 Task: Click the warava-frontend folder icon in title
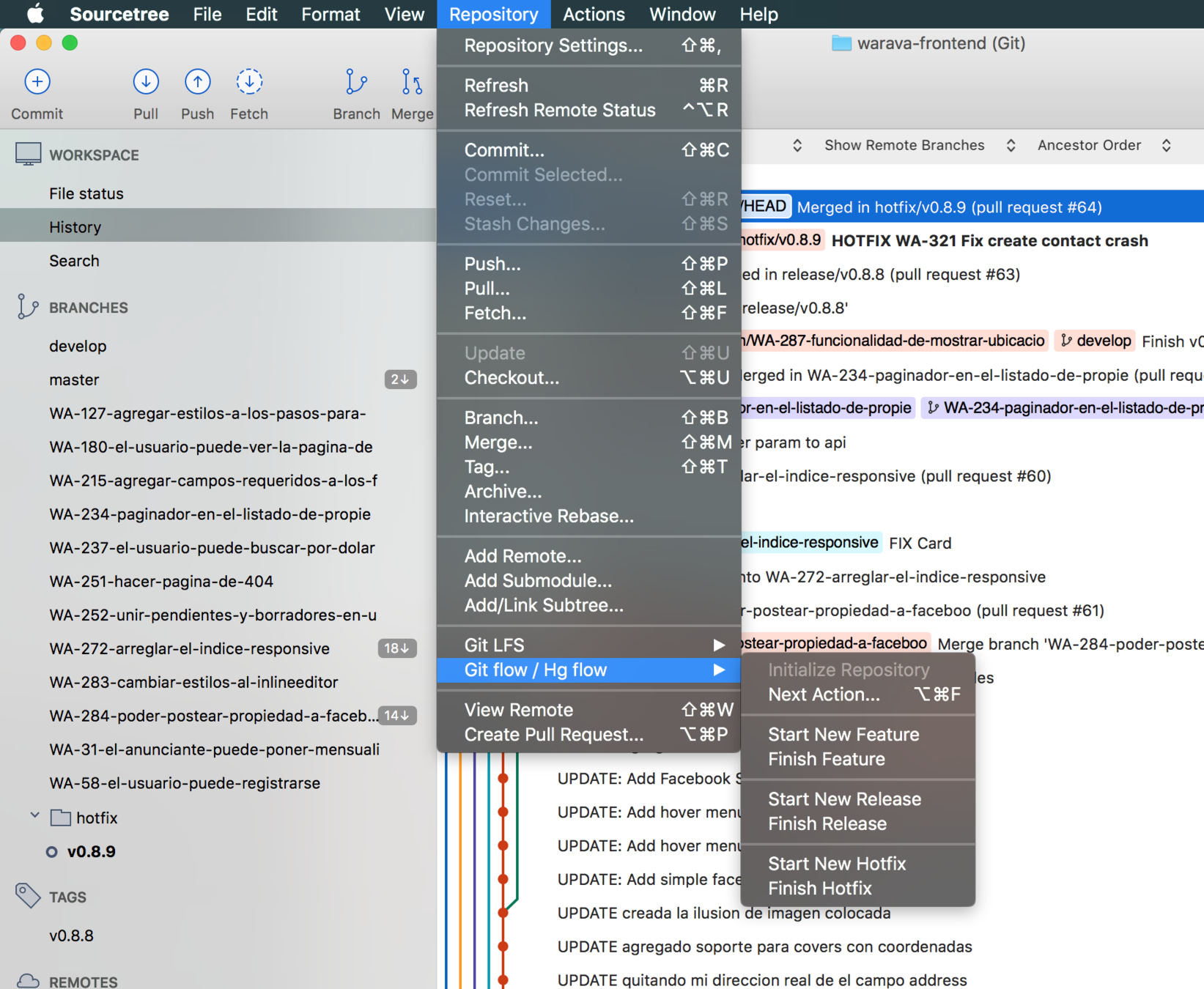841,43
